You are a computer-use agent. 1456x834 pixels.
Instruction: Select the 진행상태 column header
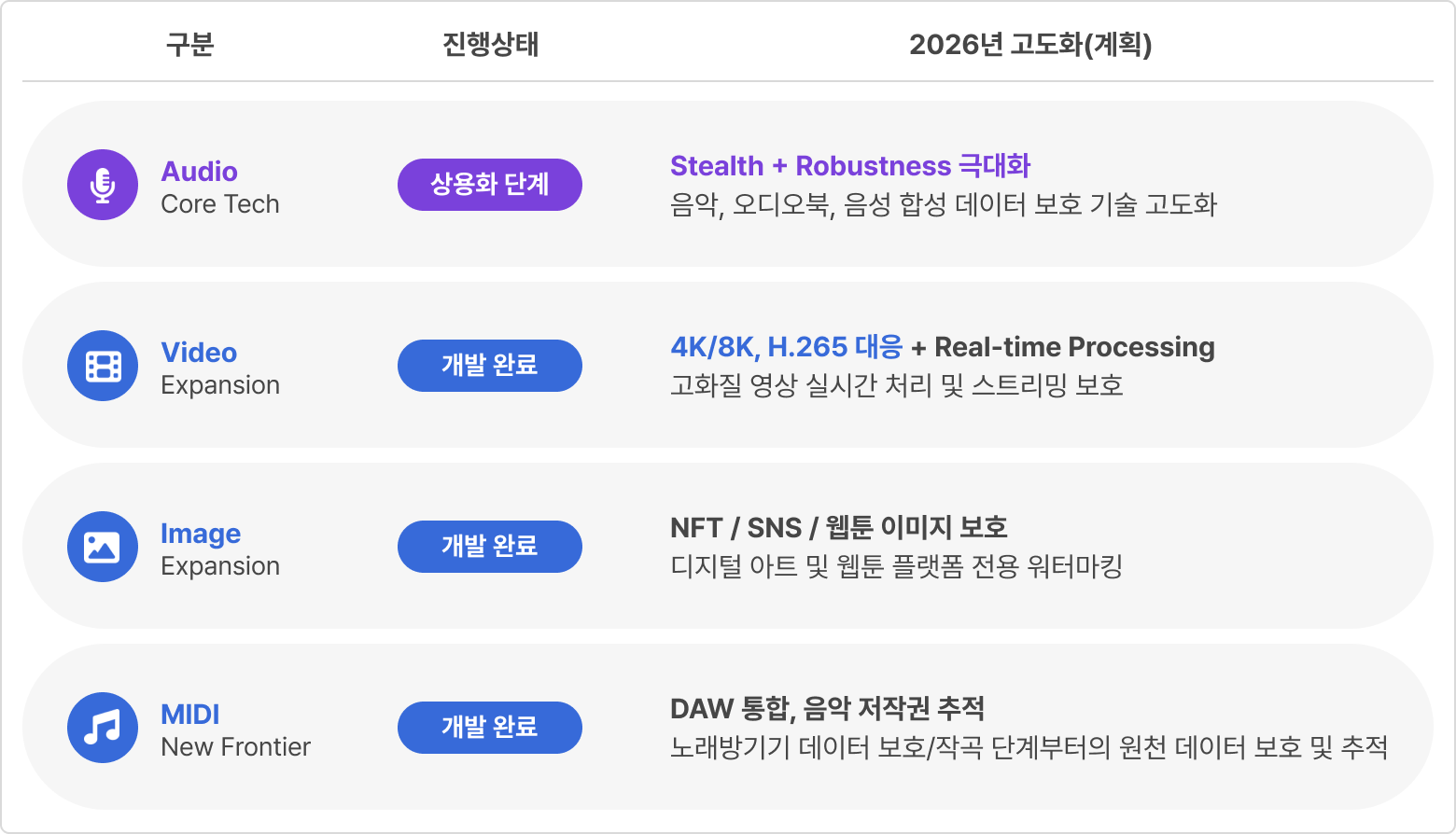pyautogui.click(x=490, y=45)
